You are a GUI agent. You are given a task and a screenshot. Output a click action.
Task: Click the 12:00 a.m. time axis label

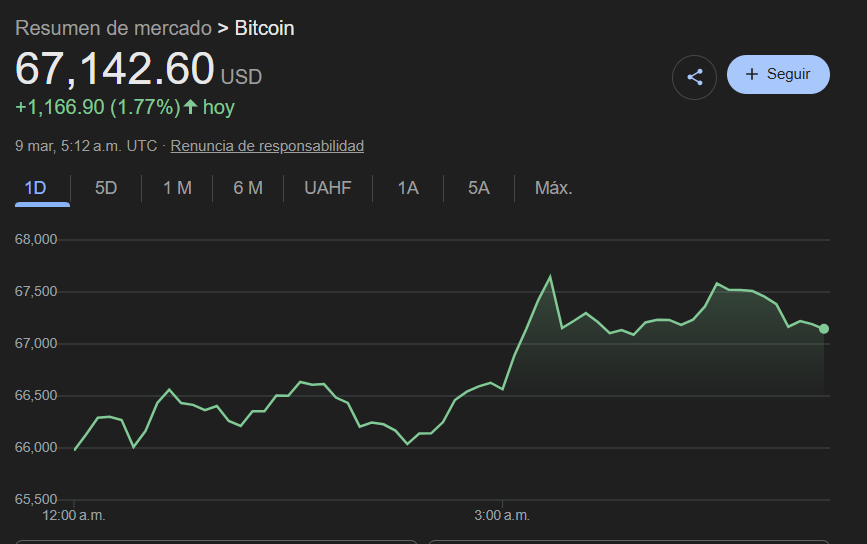click(x=74, y=515)
